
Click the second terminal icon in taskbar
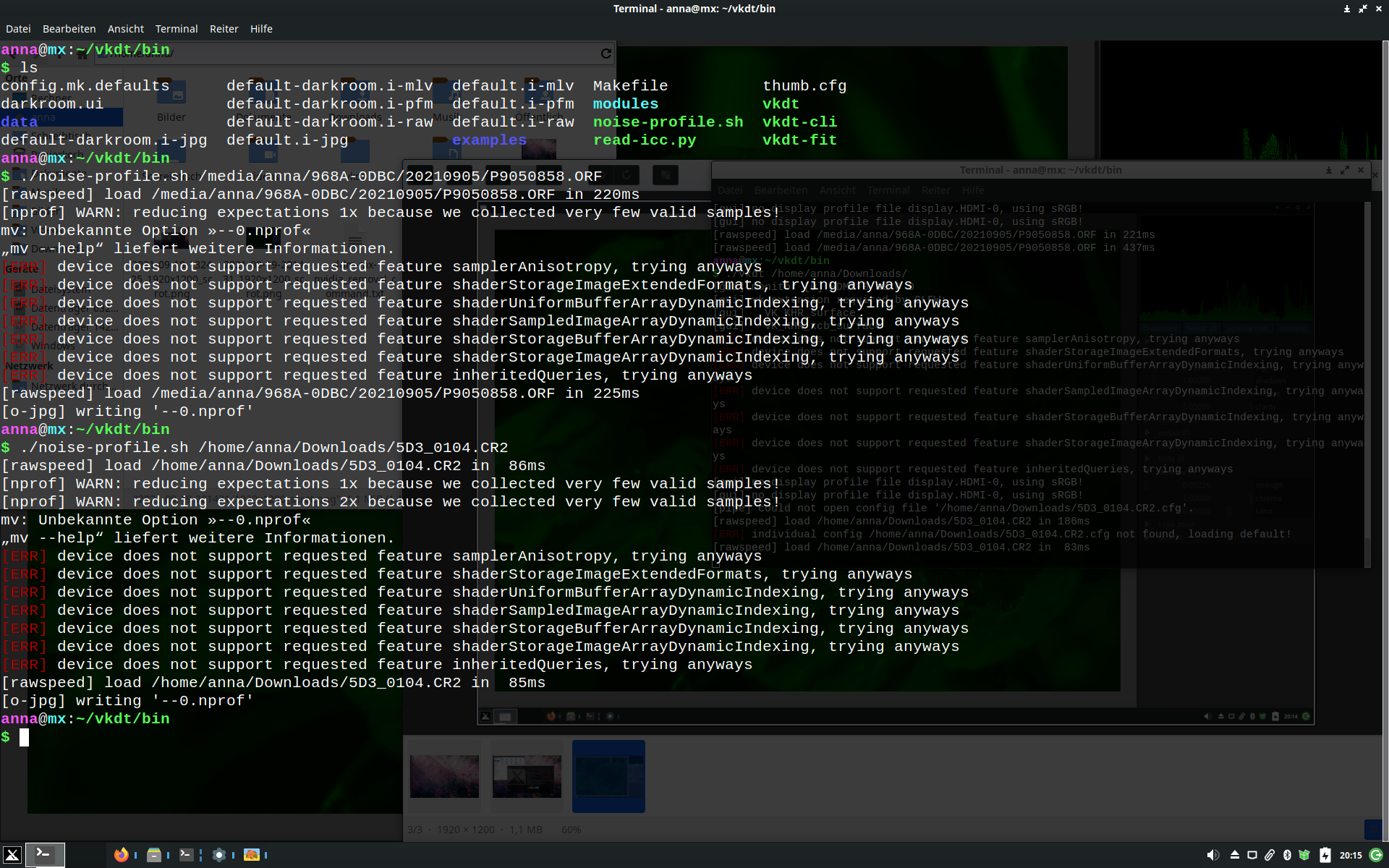coord(186,855)
